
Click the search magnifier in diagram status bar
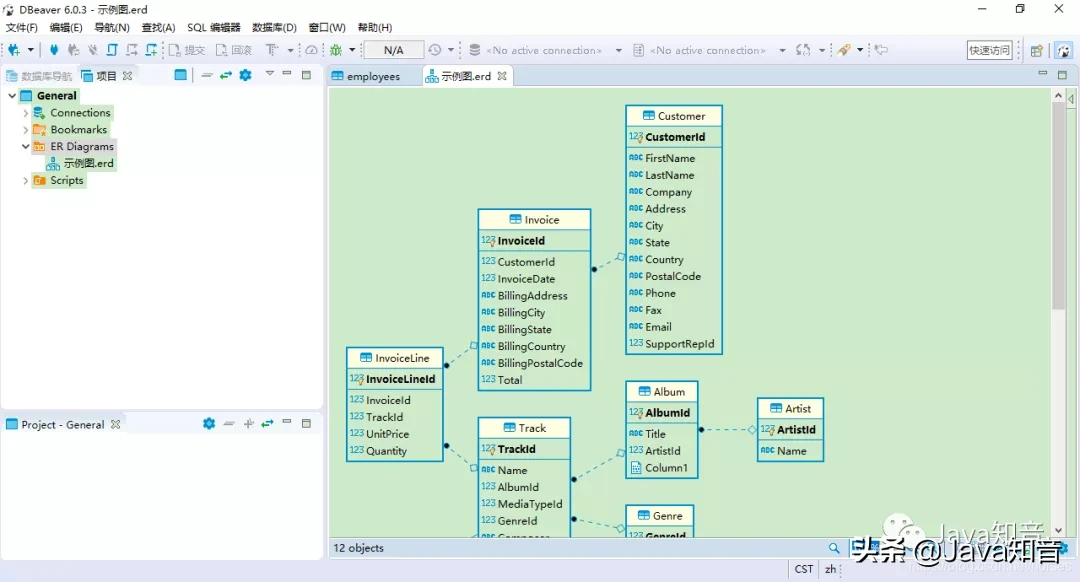point(834,548)
